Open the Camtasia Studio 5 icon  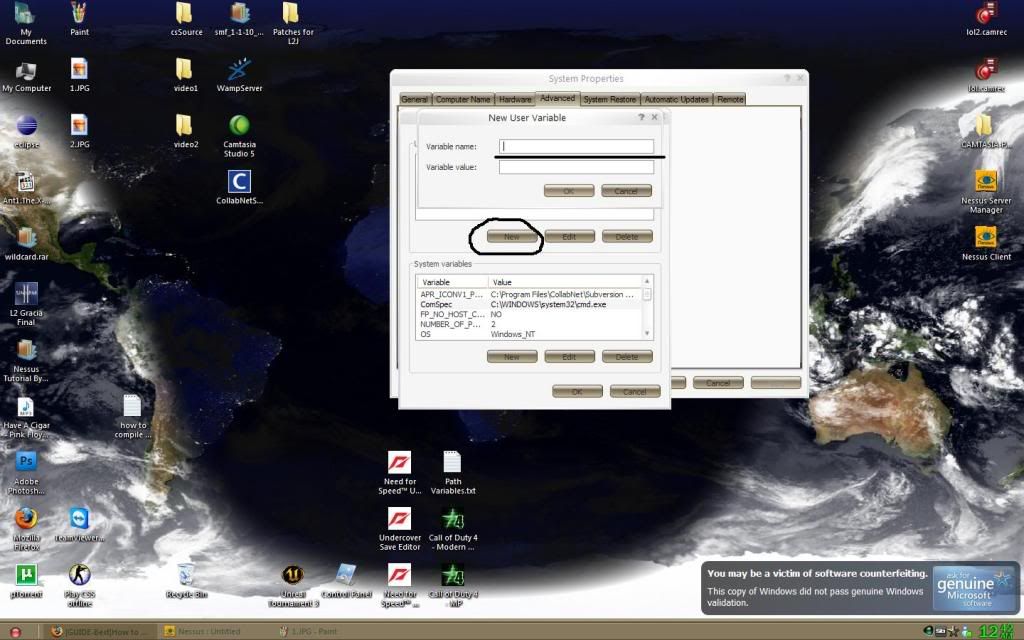click(x=239, y=126)
